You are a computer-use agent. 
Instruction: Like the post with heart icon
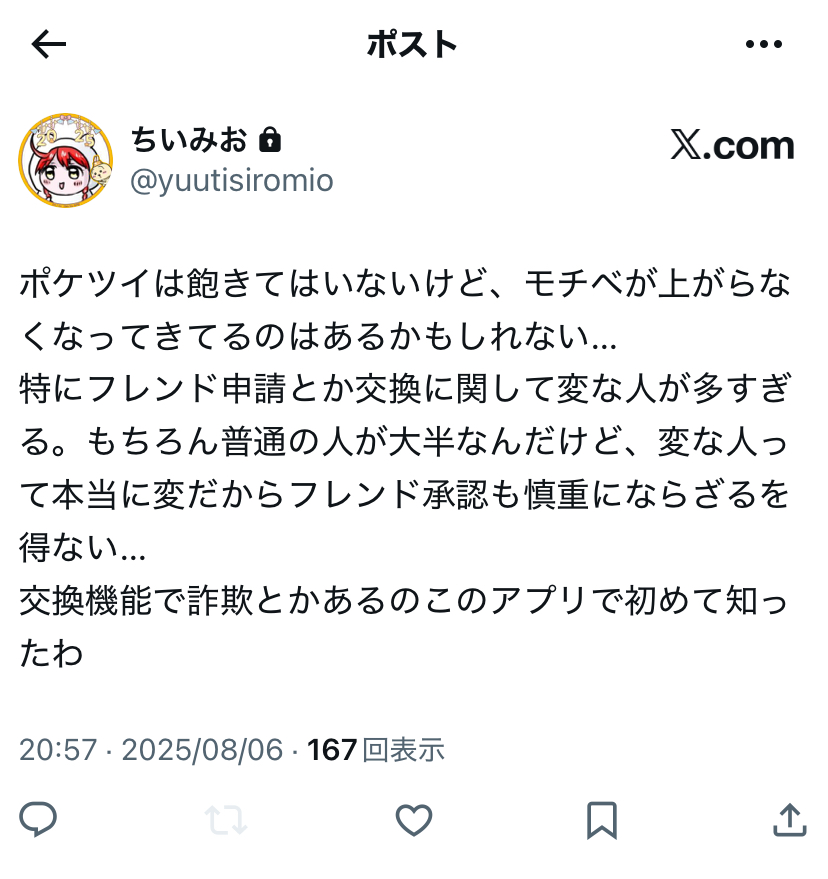point(414,820)
